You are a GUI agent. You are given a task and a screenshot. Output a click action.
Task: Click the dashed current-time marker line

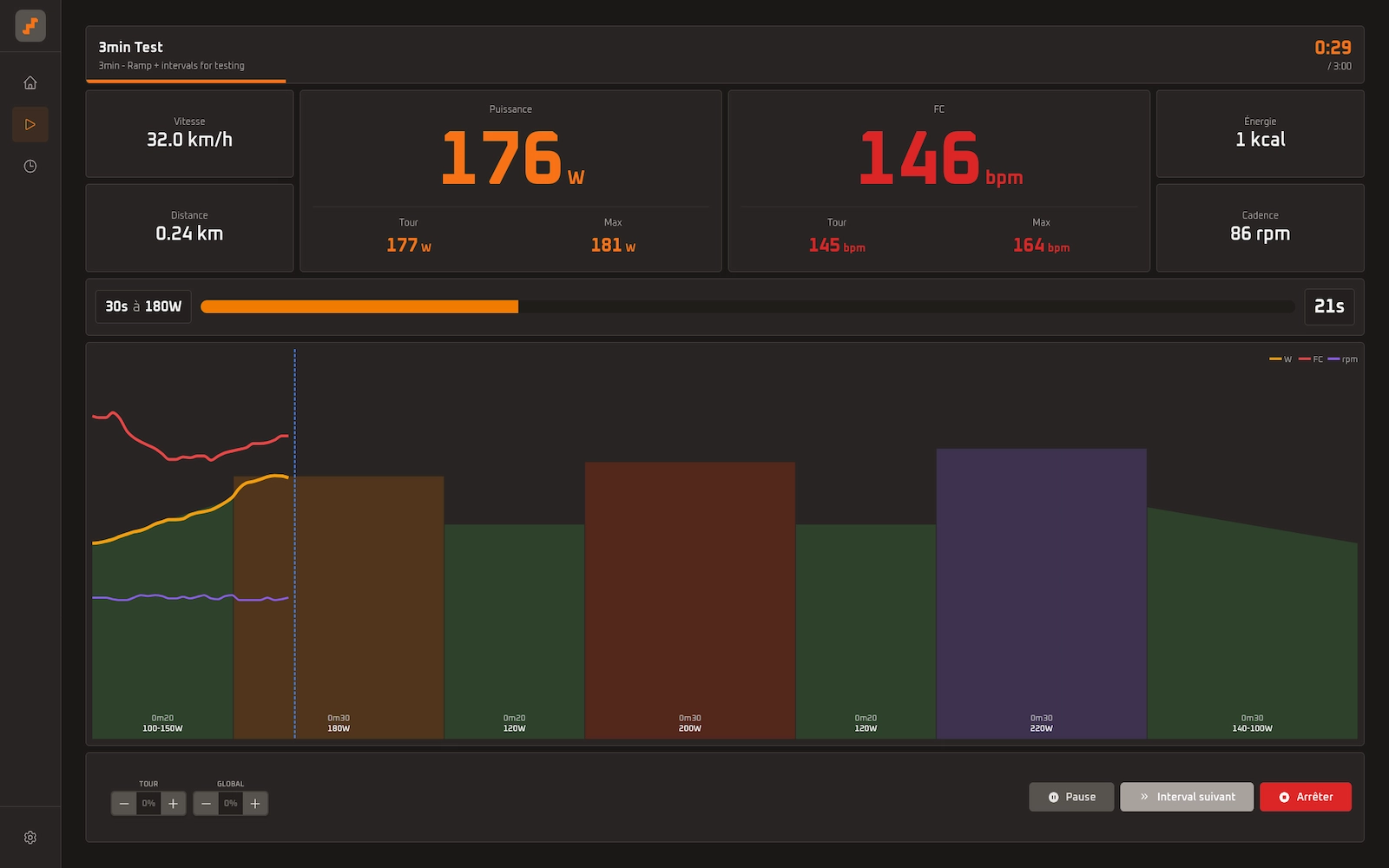[x=294, y=544]
